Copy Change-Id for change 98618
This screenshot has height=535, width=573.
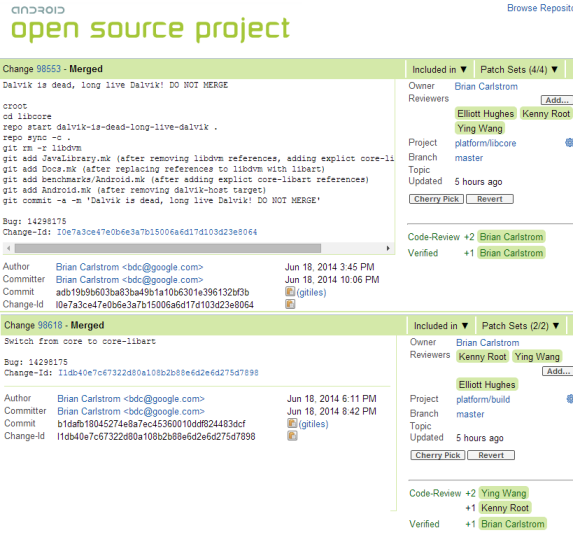(292, 436)
